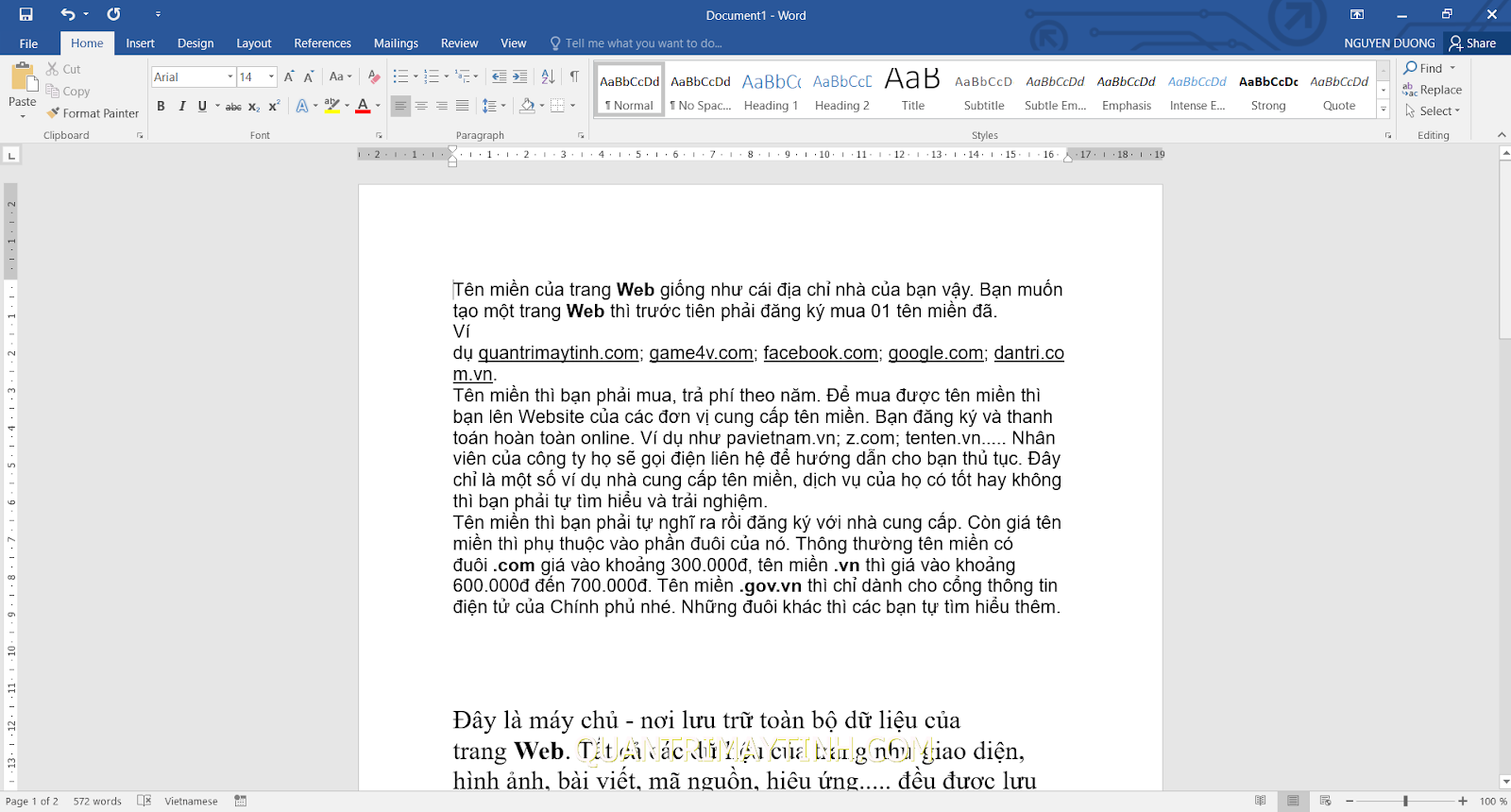Click the vertical scrollbar thumb

point(1505,248)
